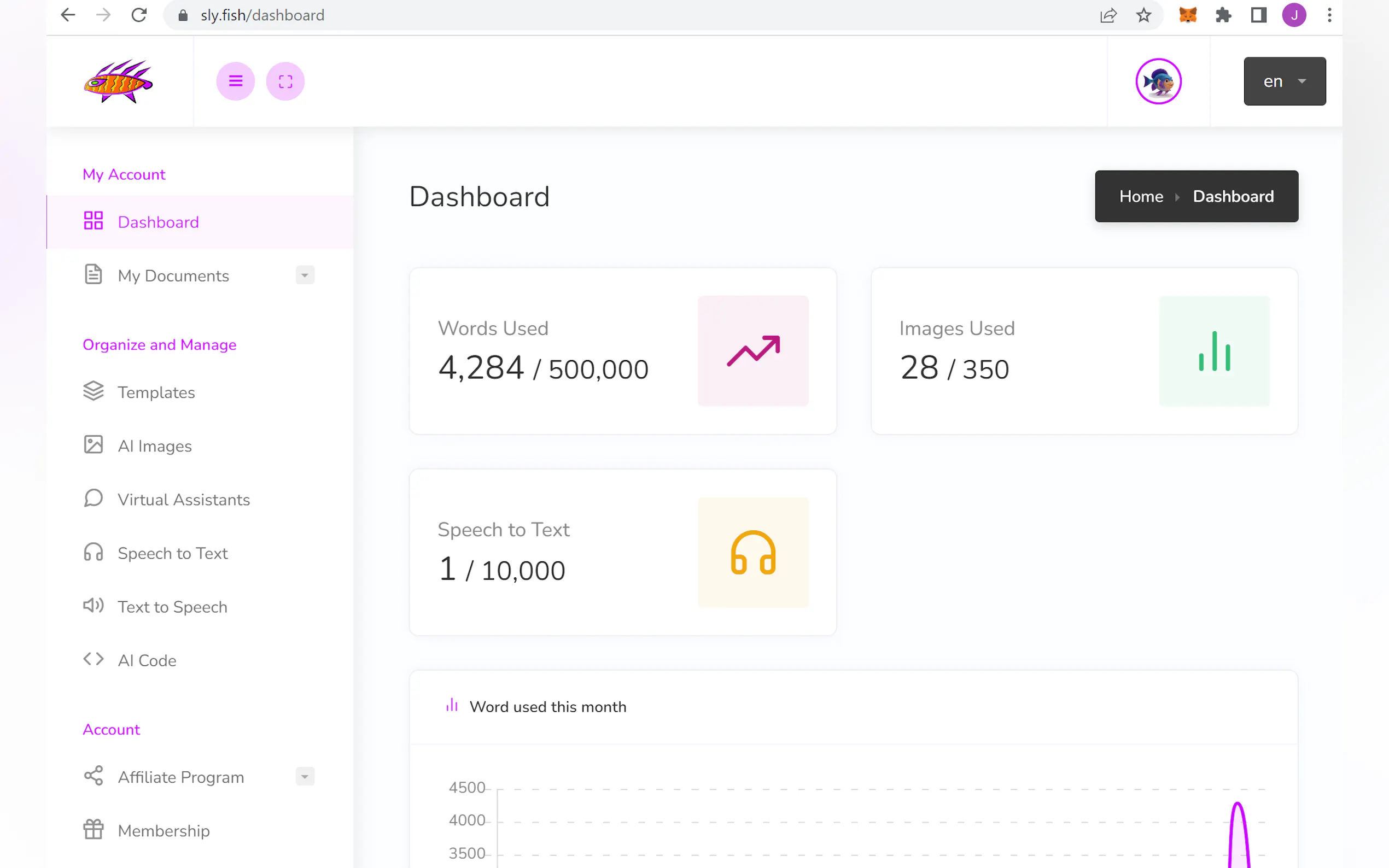Viewport: 1389px width, 868px height.
Task: Click the Membership gift icon
Action: click(x=93, y=830)
